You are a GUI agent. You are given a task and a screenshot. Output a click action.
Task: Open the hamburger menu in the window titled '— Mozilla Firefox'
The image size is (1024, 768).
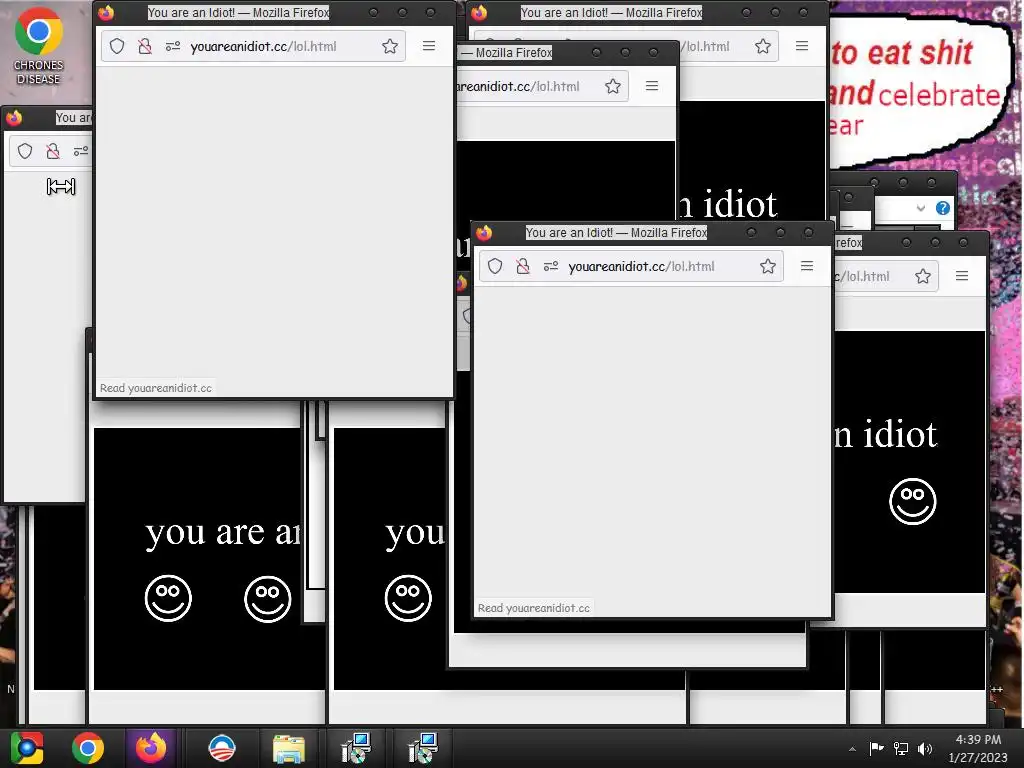[651, 86]
